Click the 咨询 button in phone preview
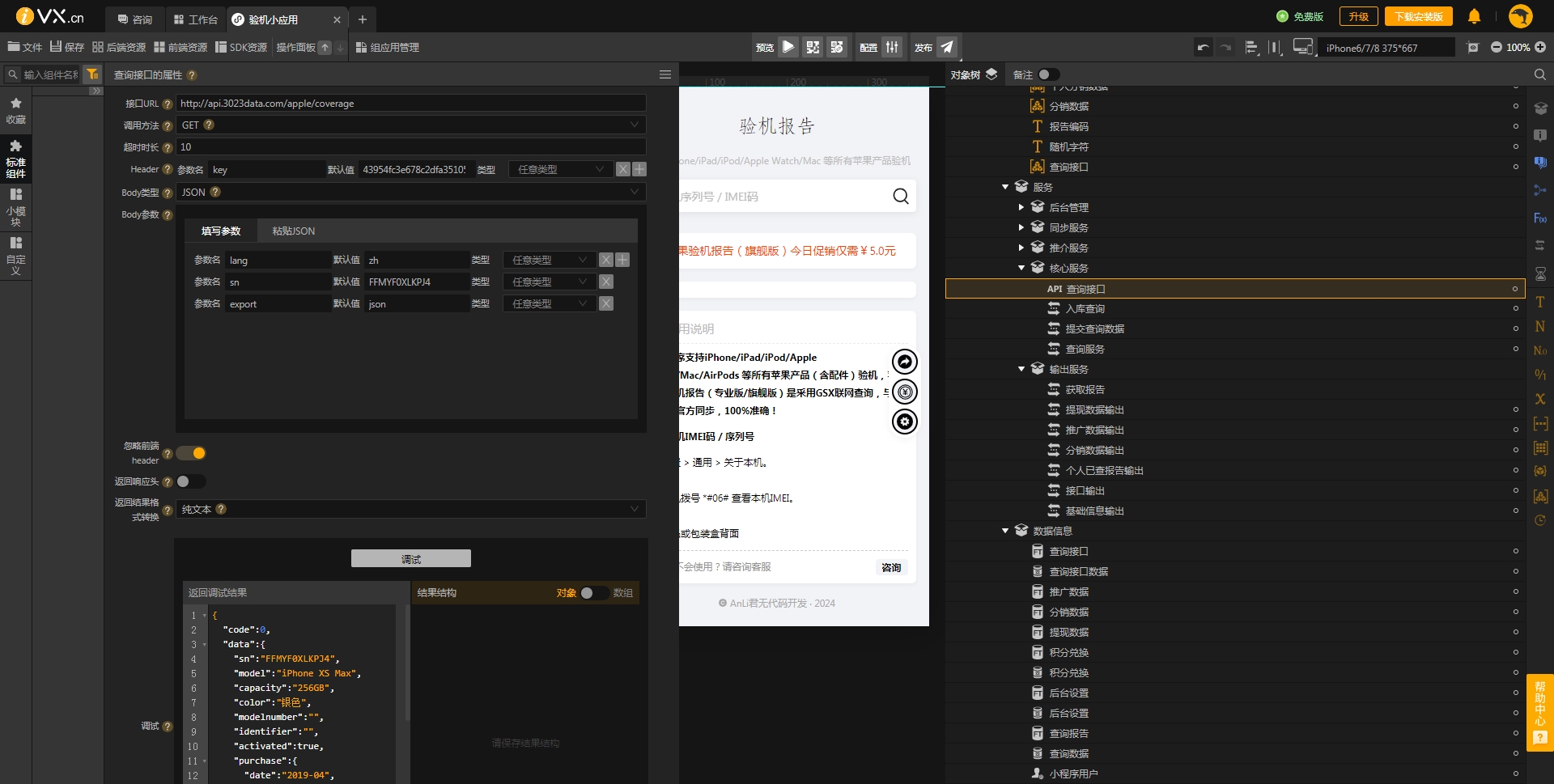Screen dimensions: 1554x784 click(891, 567)
